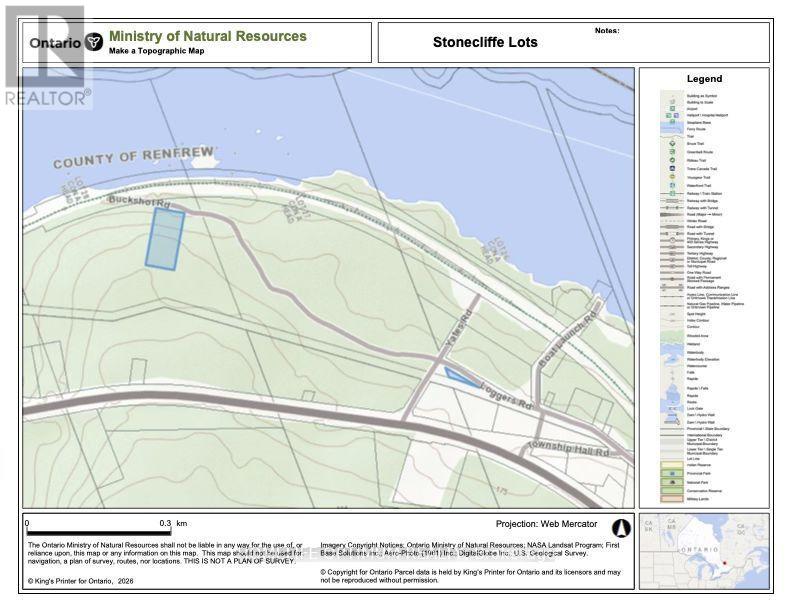Click the Airport symbol in the legend
The width and height of the screenshot is (792, 612).
[x=672, y=109]
